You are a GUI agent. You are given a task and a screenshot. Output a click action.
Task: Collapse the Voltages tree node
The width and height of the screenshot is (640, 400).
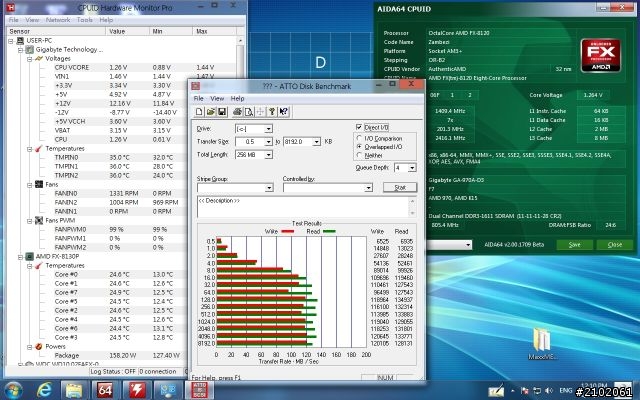[29, 59]
